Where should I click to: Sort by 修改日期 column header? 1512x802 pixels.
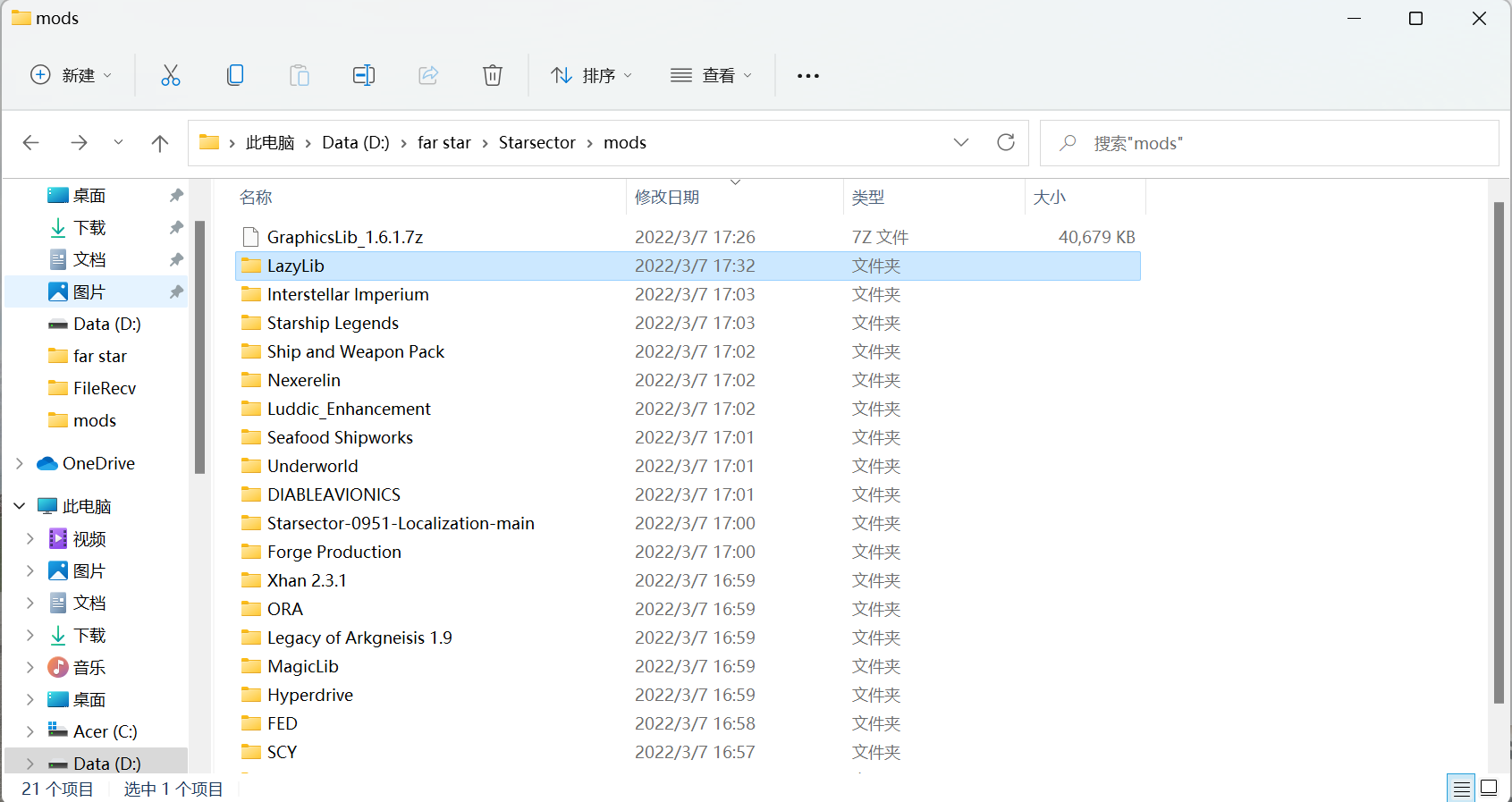(667, 198)
